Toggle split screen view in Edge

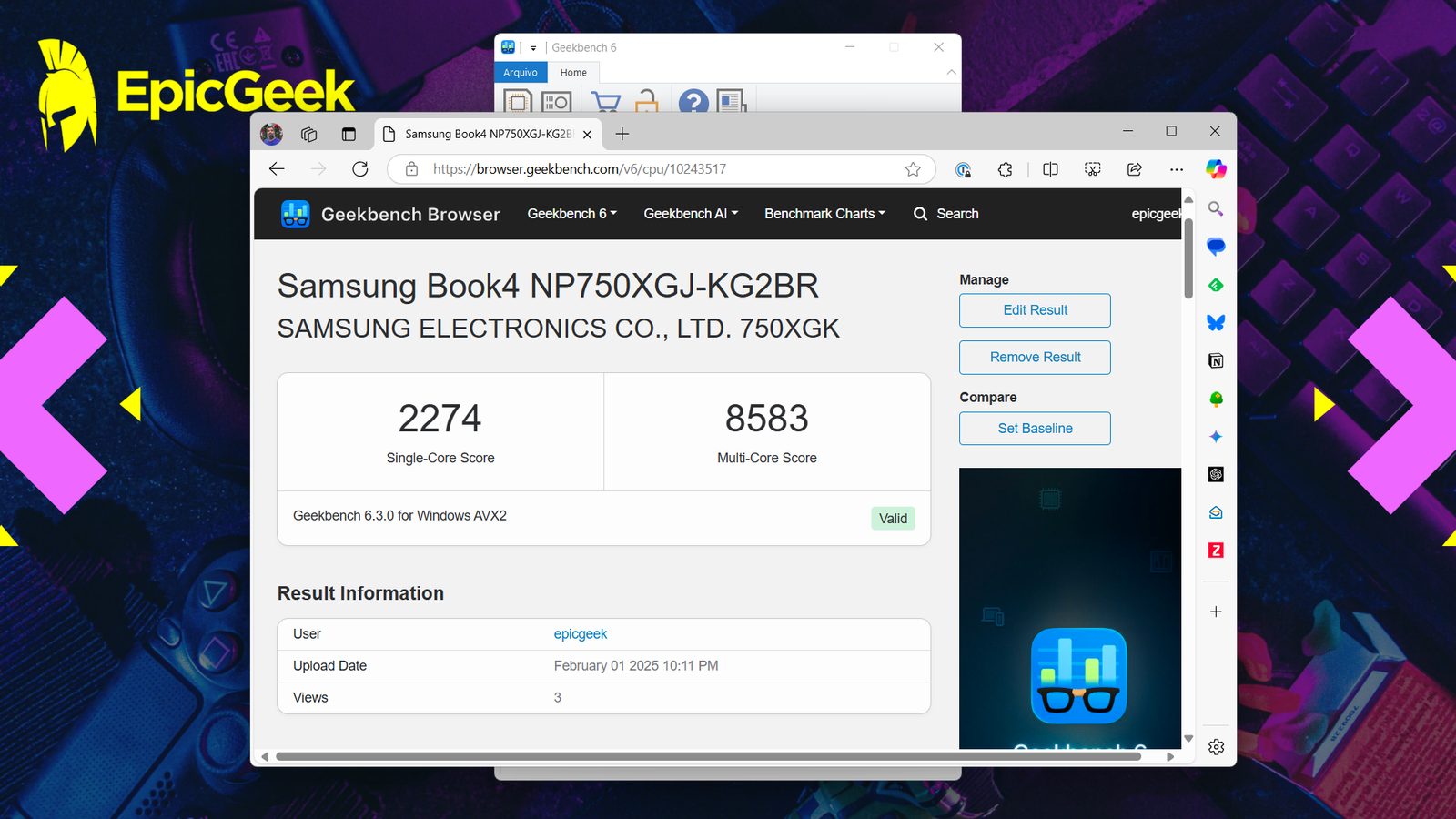click(x=1050, y=169)
